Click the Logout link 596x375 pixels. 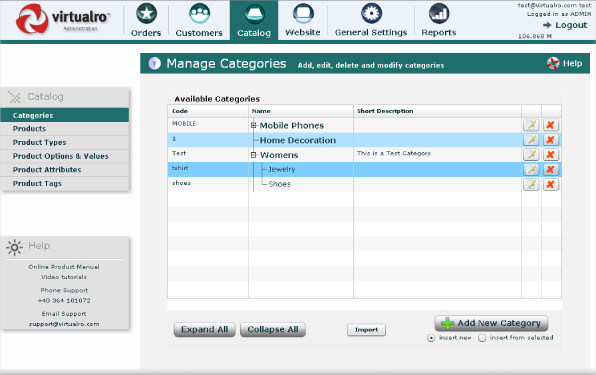point(571,25)
